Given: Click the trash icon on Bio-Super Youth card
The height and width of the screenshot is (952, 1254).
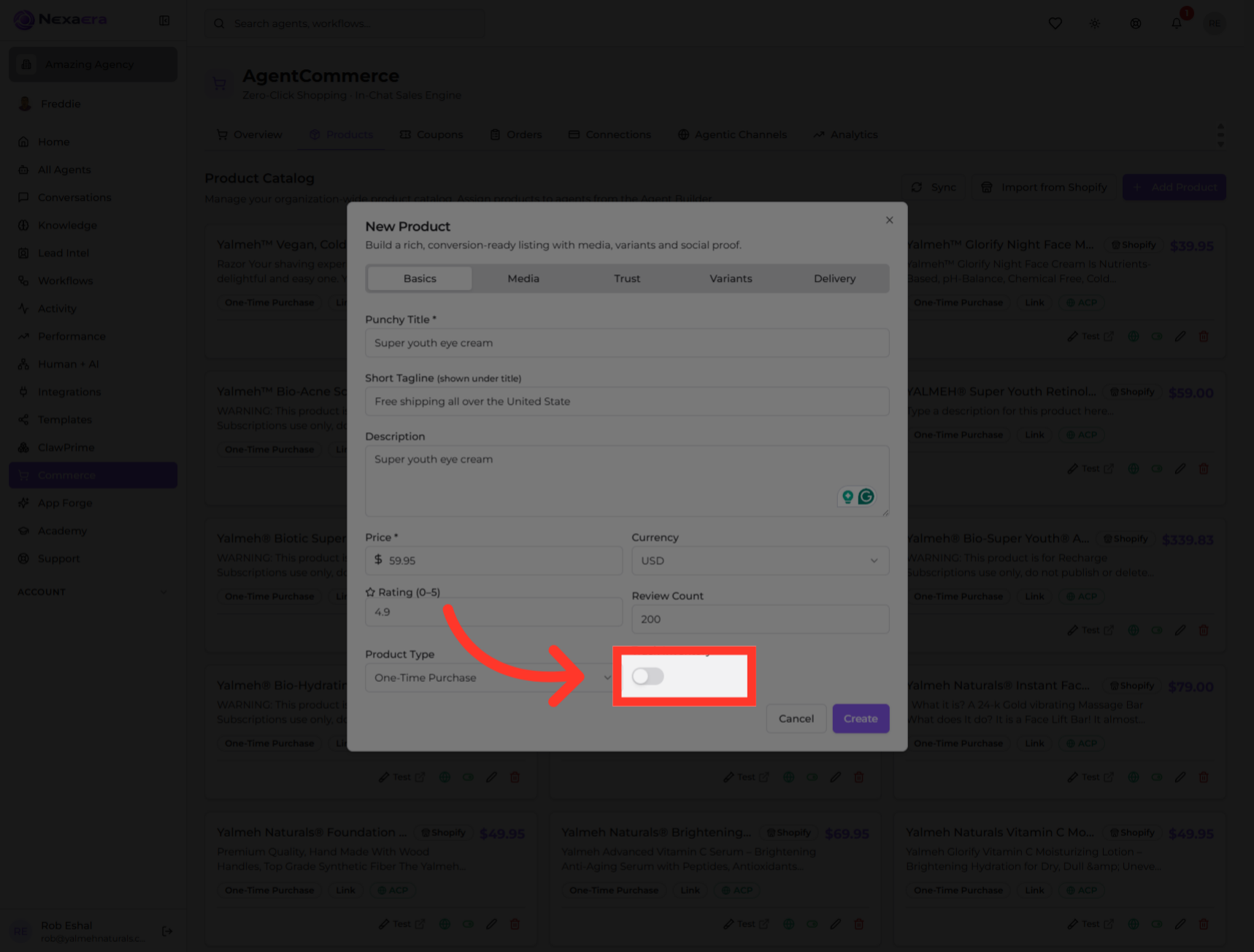Looking at the screenshot, I should [x=1204, y=630].
